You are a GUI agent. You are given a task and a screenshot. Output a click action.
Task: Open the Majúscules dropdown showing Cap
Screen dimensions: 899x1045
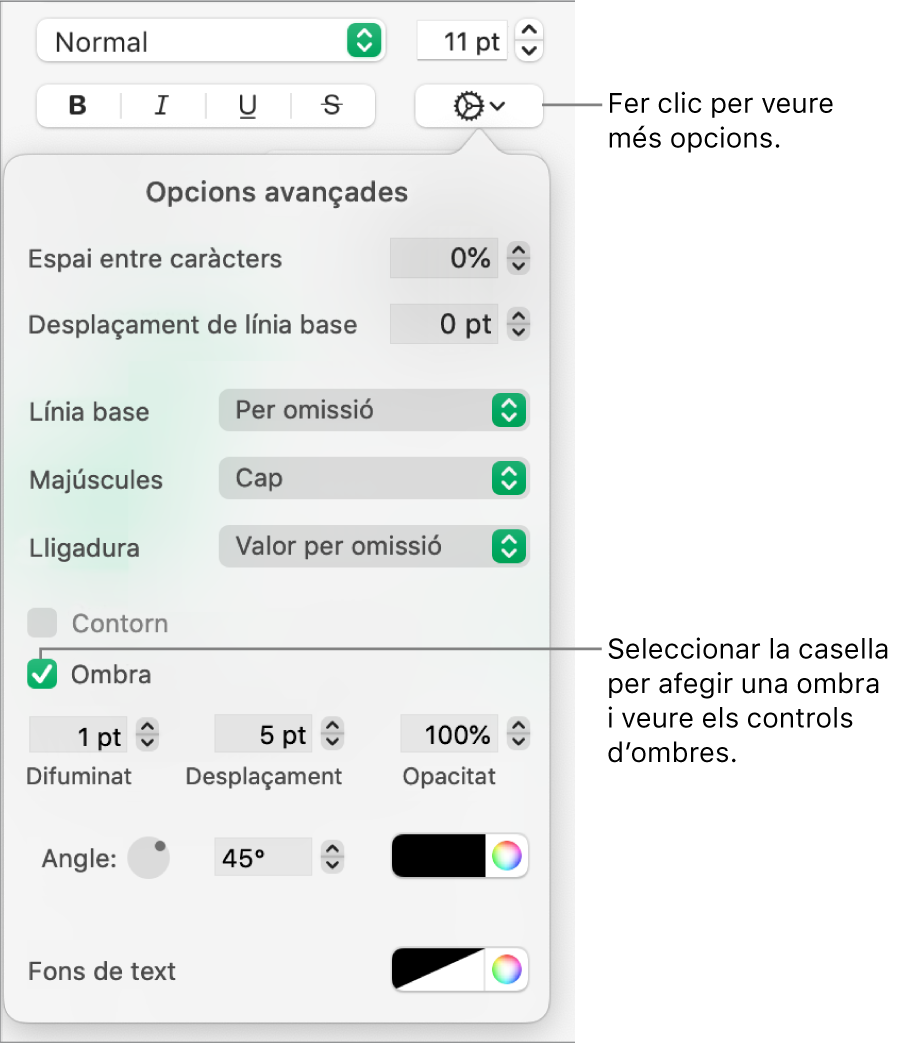[374, 478]
